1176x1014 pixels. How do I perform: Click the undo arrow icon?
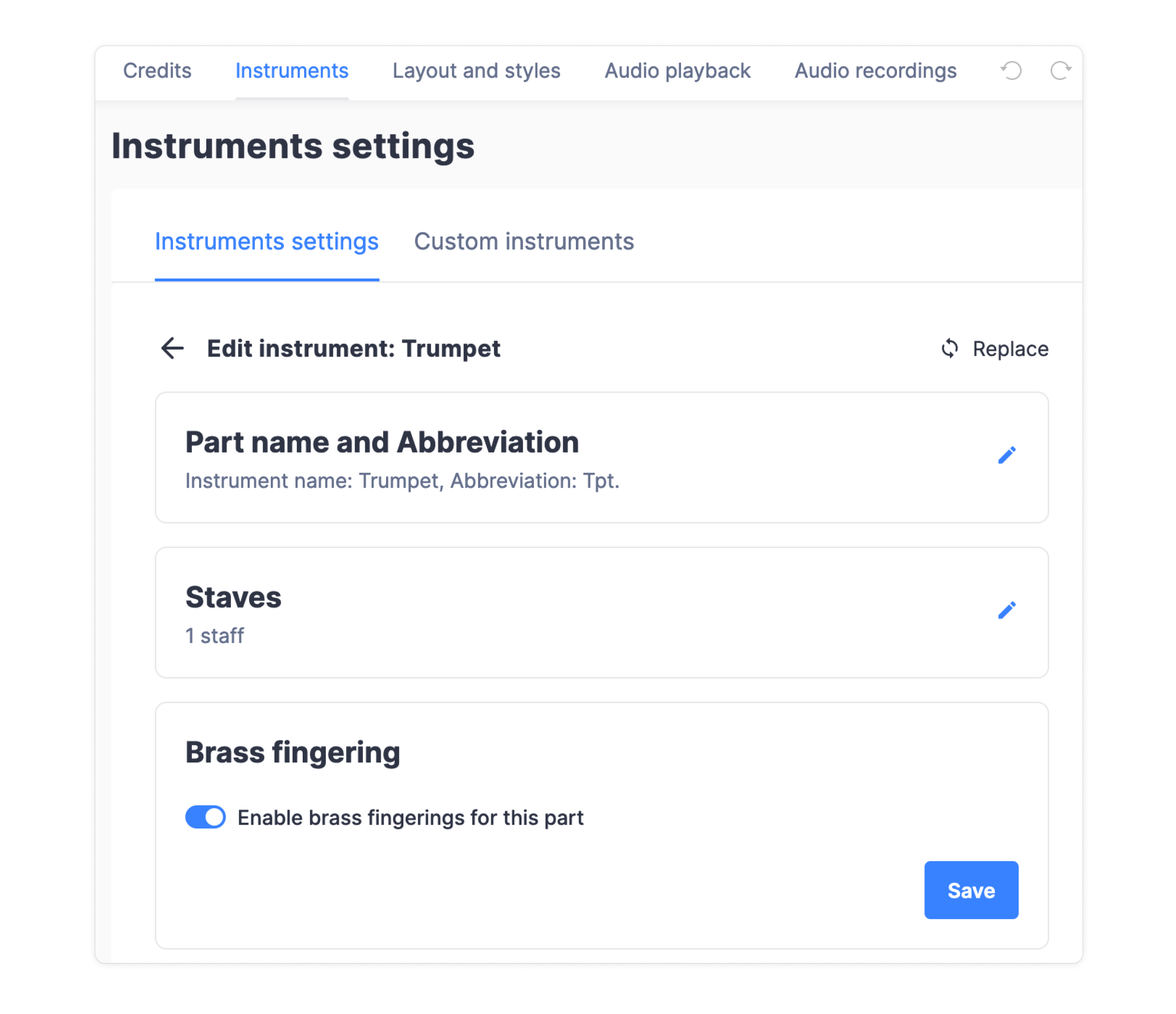click(1011, 71)
